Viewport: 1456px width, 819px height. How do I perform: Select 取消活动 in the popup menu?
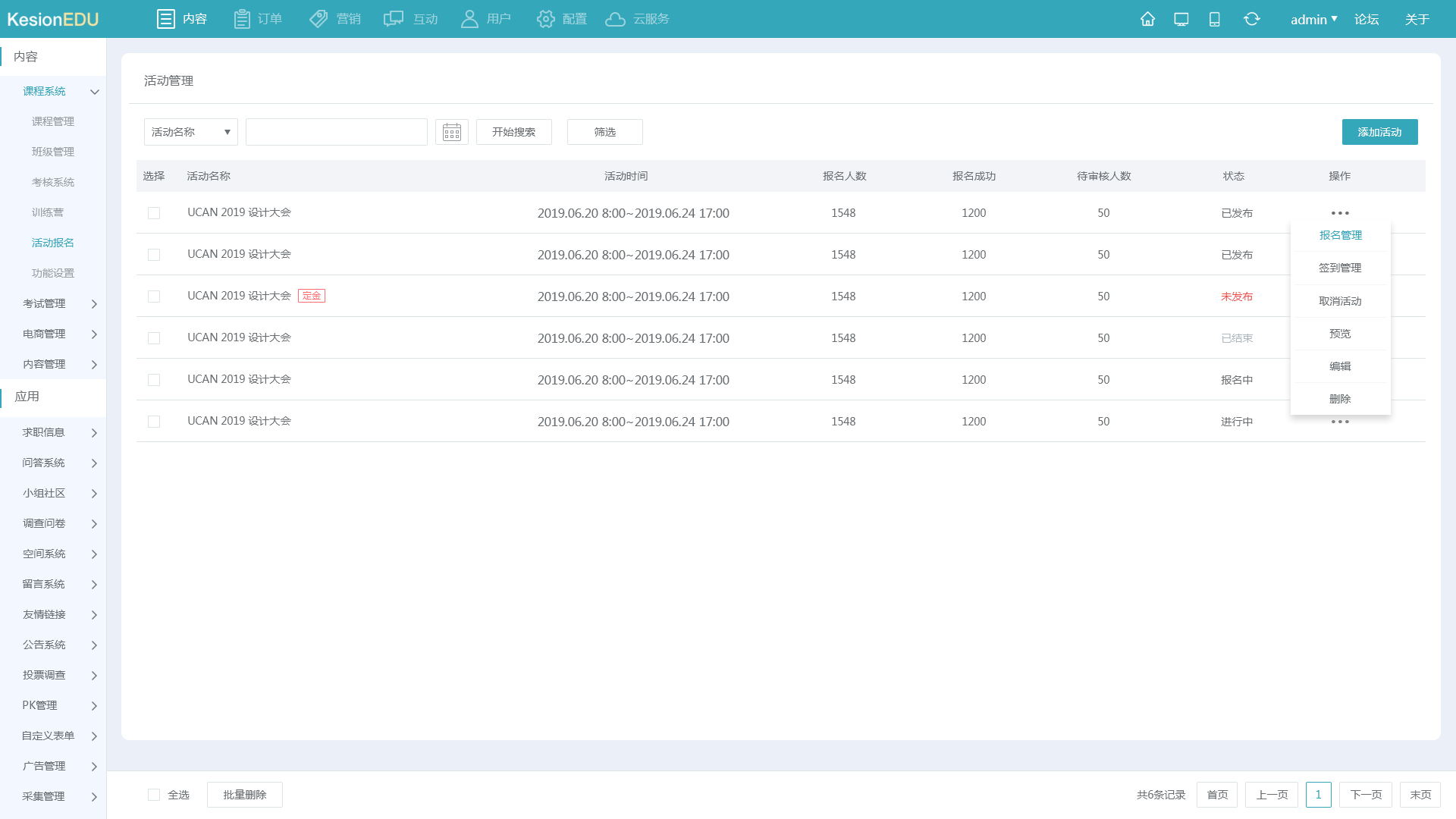coord(1340,301)
